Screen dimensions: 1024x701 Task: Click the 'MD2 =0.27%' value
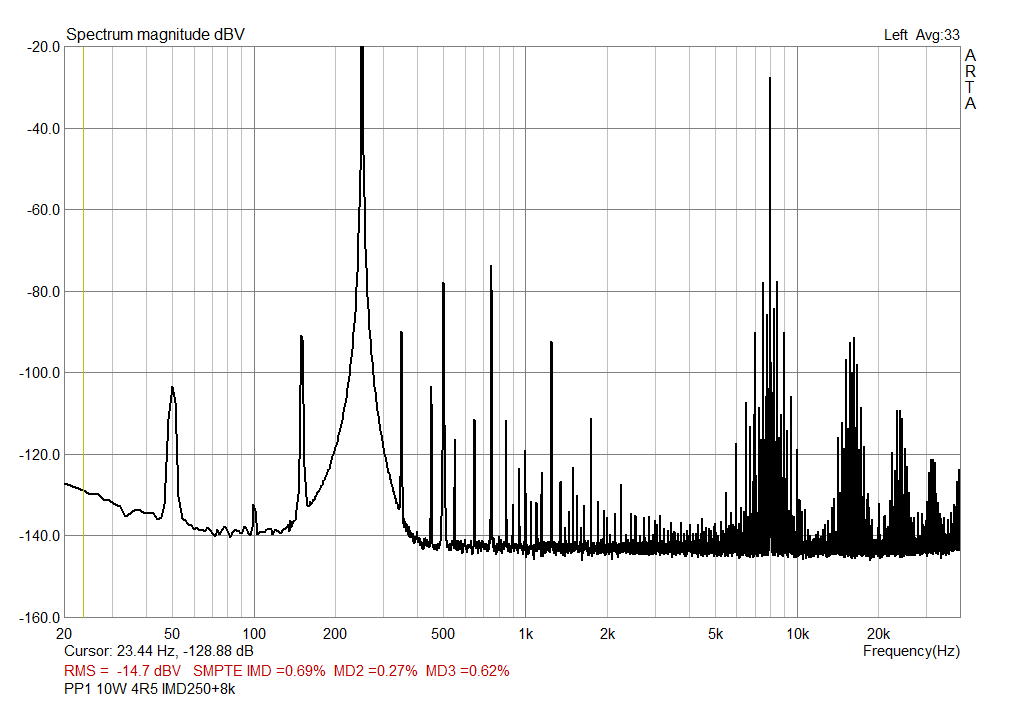tap(376, 671)
